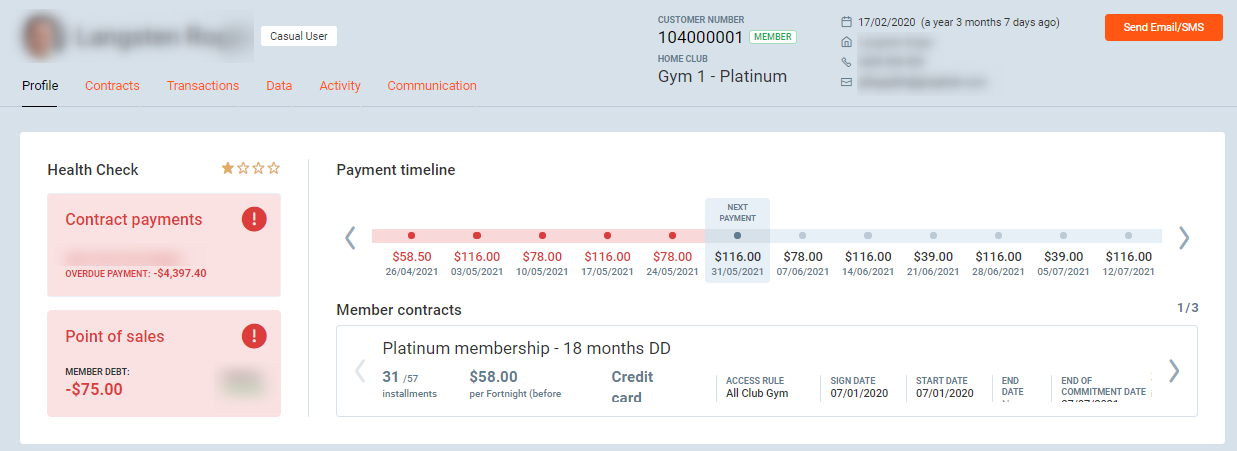Open the Communication tab
The width and height of the screenshot is (1237, 451).
432,86
